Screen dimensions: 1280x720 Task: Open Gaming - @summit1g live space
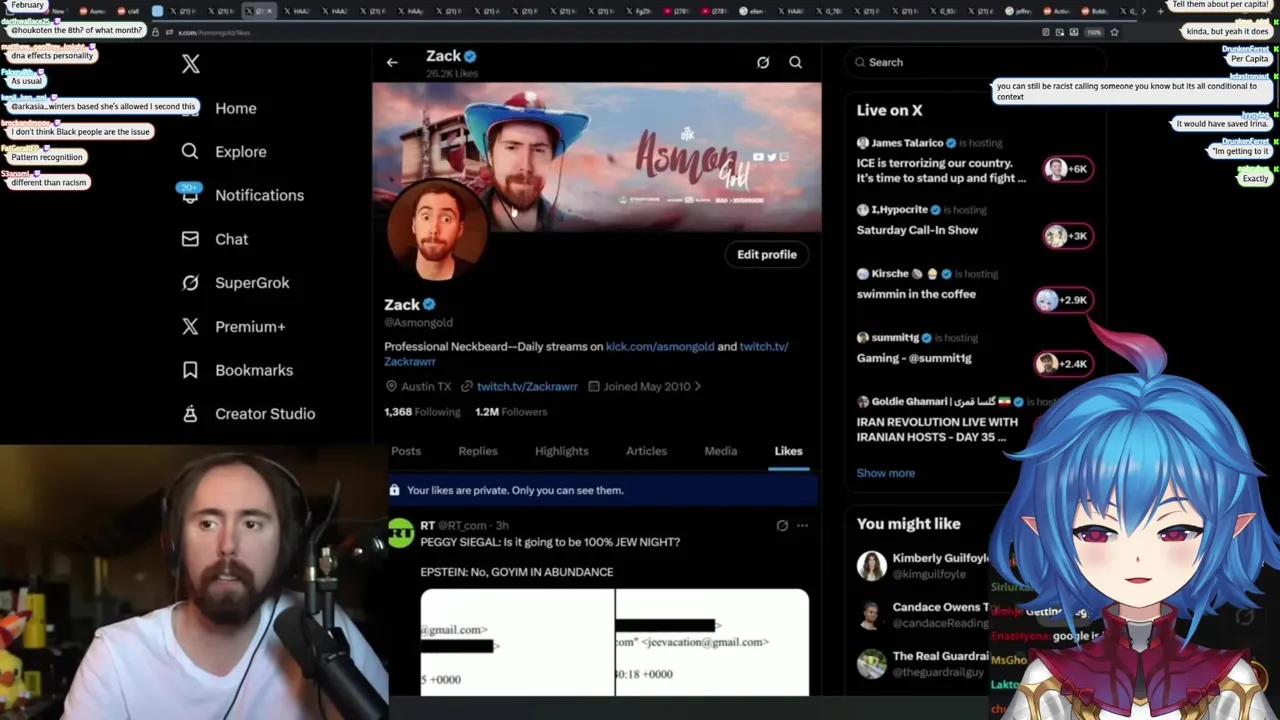pos(914,358)
